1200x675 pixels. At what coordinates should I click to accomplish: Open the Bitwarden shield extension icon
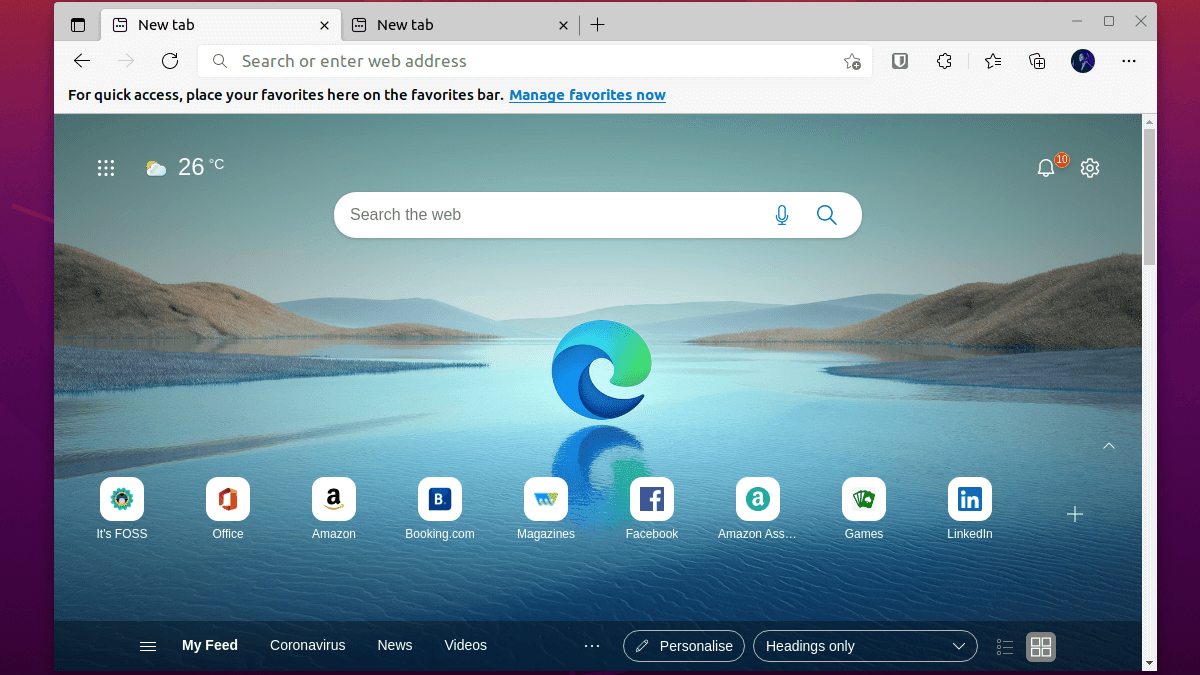coord(900,61)
